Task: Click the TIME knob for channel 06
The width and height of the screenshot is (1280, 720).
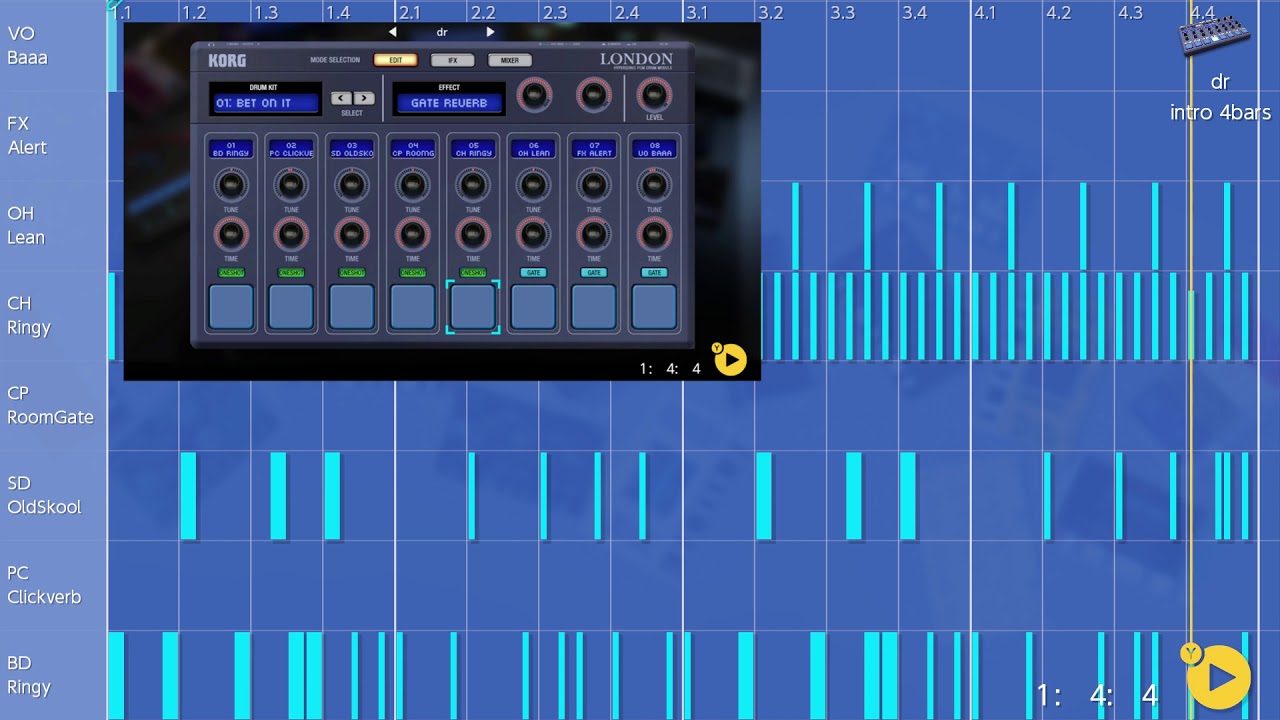Action: click(x=533, y=235)
